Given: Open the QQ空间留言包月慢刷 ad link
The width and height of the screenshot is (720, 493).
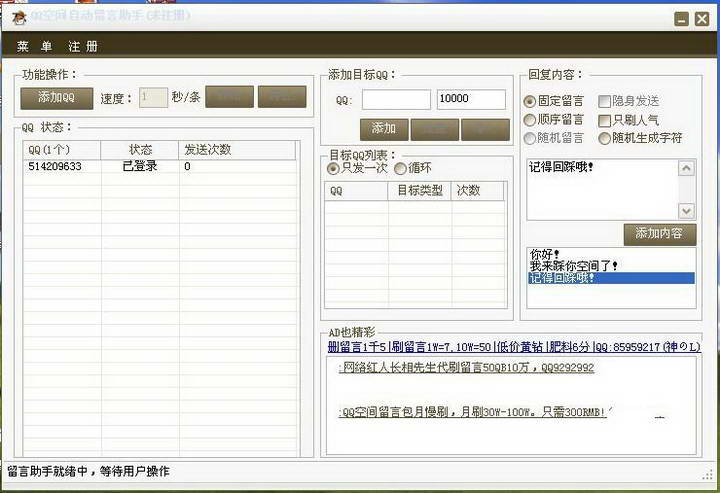Looking at the screenshot, I should pos(472,412).
